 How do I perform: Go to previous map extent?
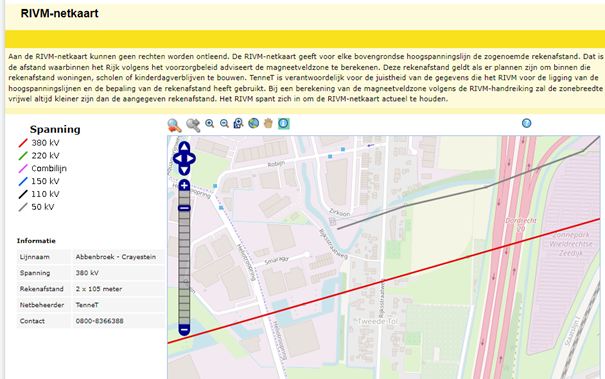[174, 125]
